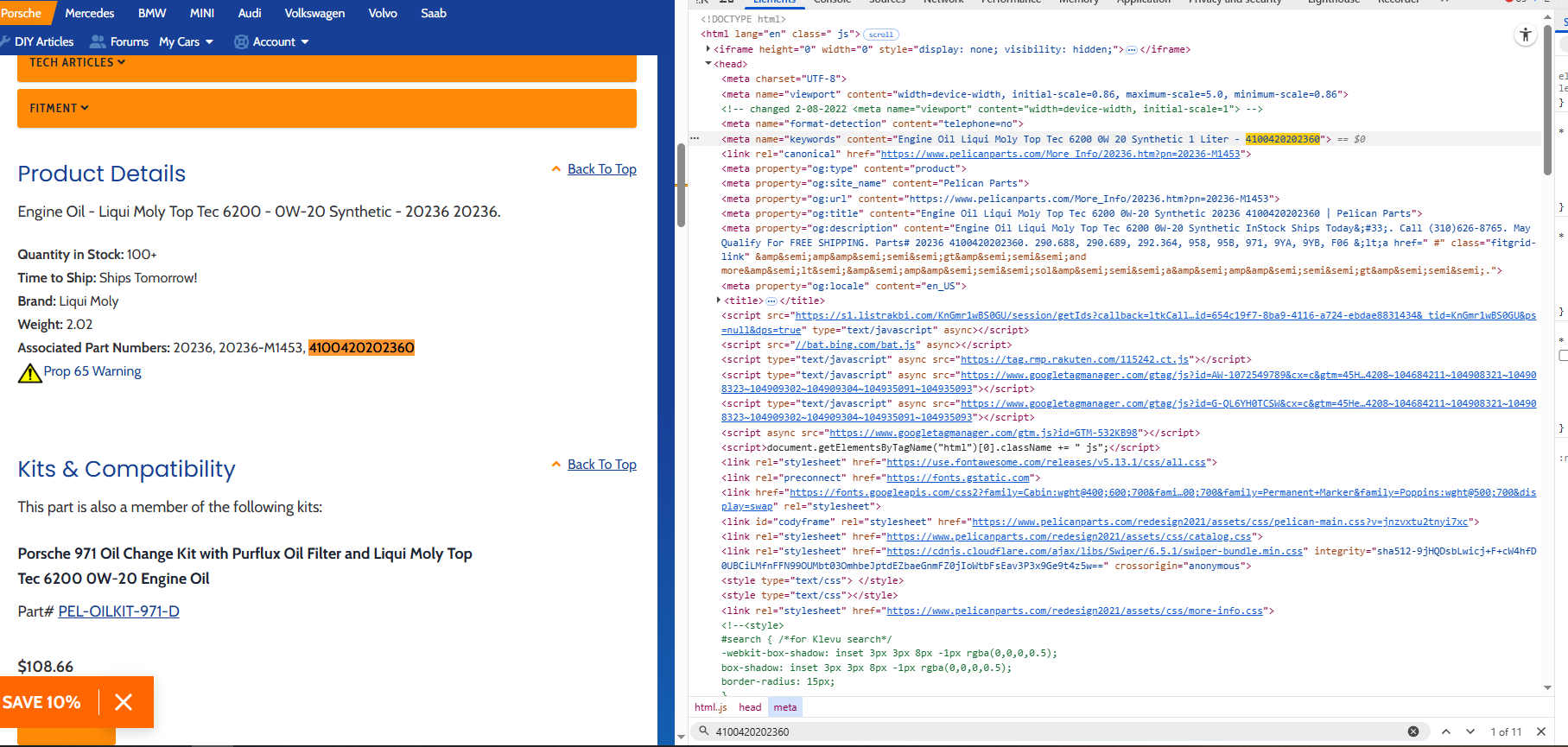The image size is (1568, 747).
Task: Open the Forums link
Action: point(130,41)
